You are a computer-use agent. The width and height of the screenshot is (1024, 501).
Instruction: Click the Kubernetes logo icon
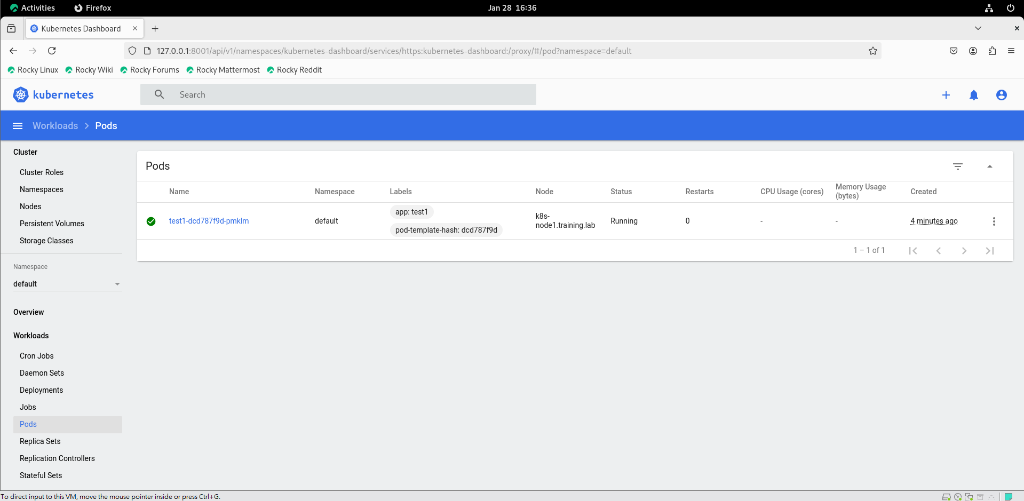tap(21, 95)
